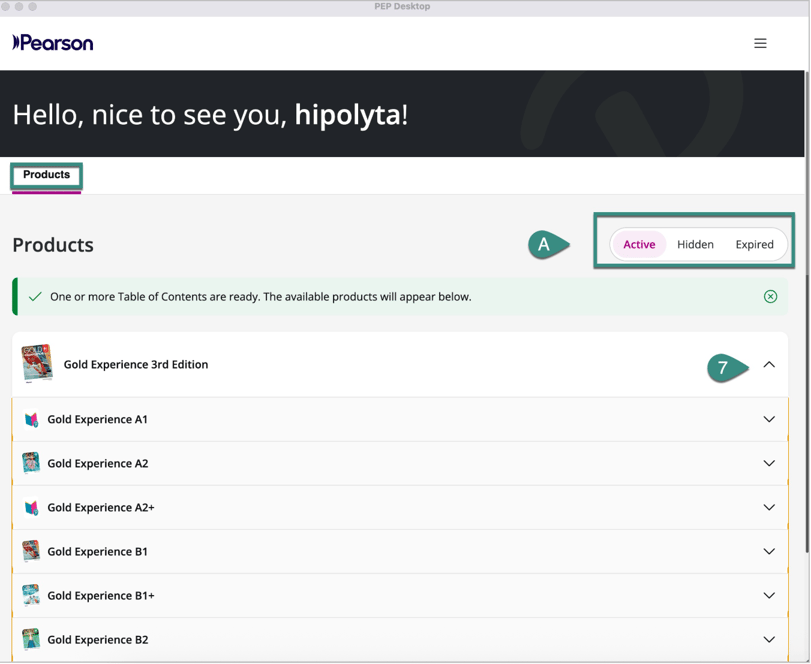Click the Gold Experience 3rd Edition title
The height and width of the screenshot is (664, 811).
click(x=136, y=365)
